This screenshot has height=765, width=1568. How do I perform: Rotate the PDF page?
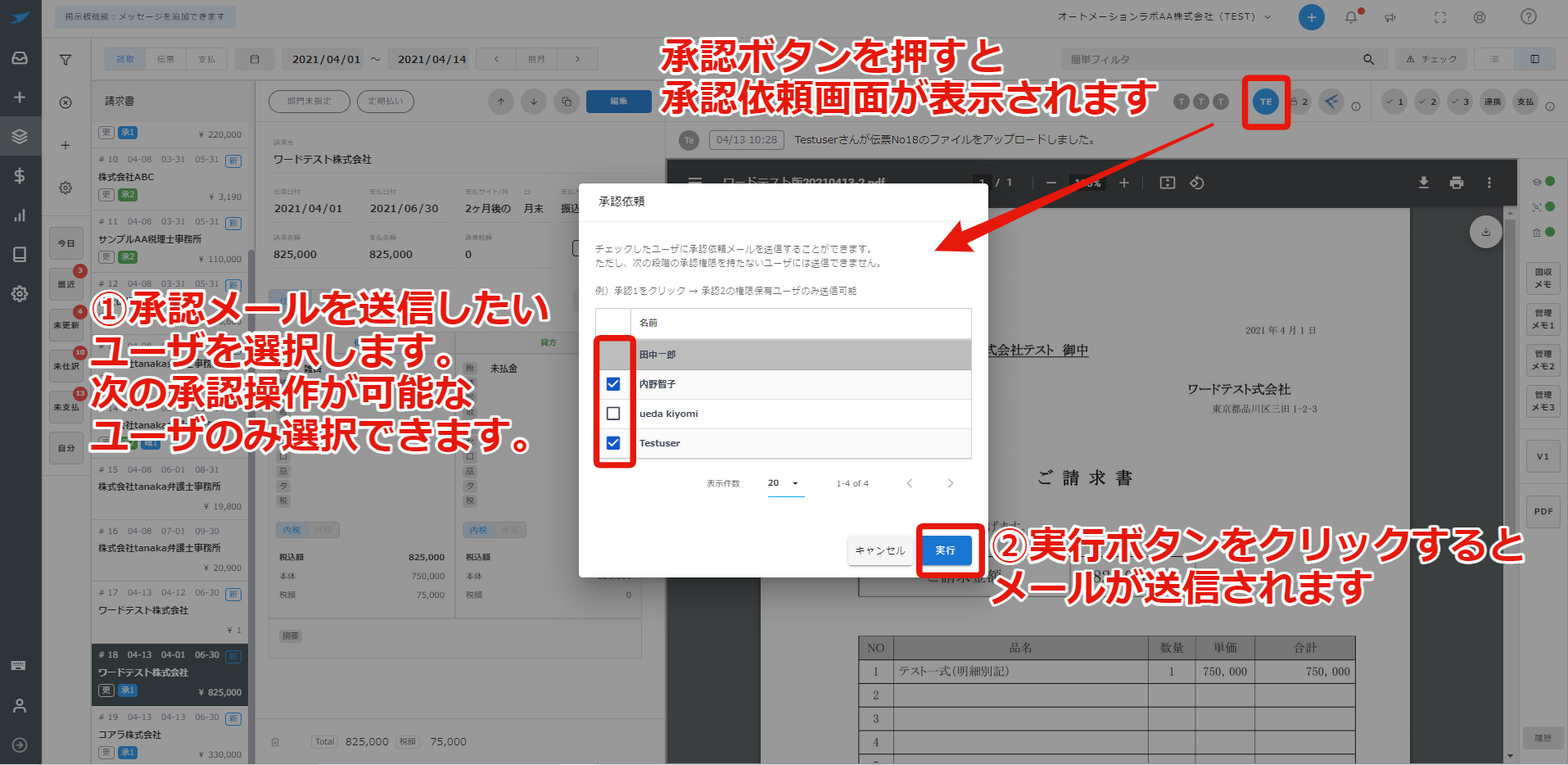click(1197, 183)
